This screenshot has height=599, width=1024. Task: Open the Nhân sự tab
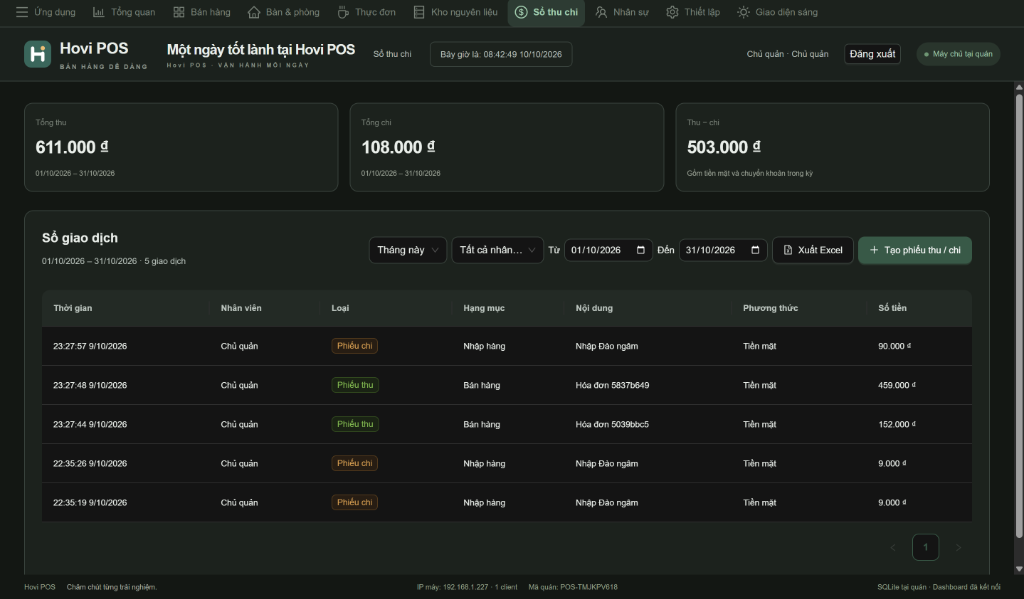click(622, 12)
